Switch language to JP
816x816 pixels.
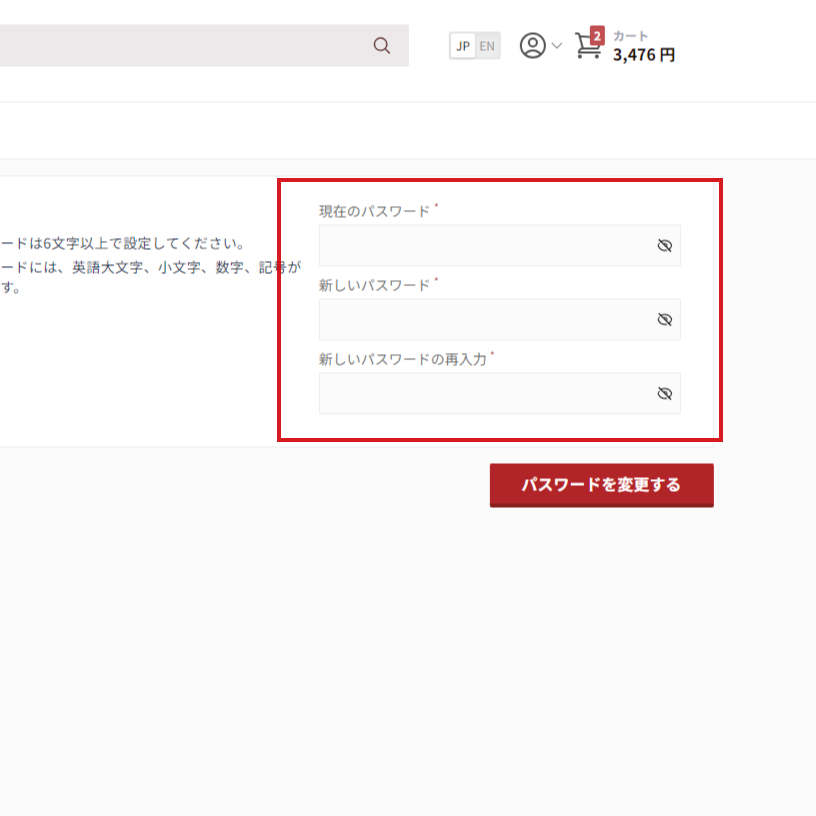(463, 46)
